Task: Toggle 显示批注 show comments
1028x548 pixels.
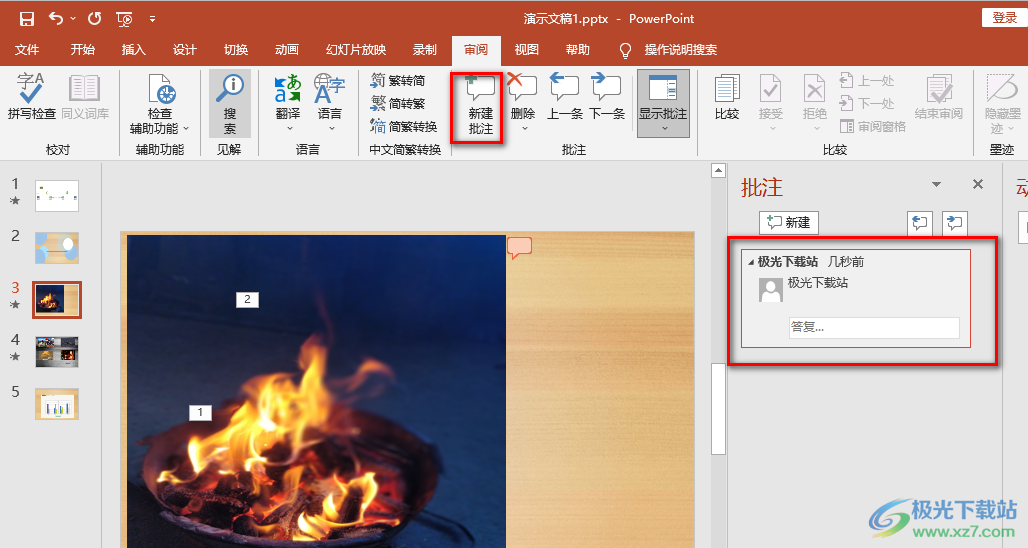Action: (x=663, y=96)
